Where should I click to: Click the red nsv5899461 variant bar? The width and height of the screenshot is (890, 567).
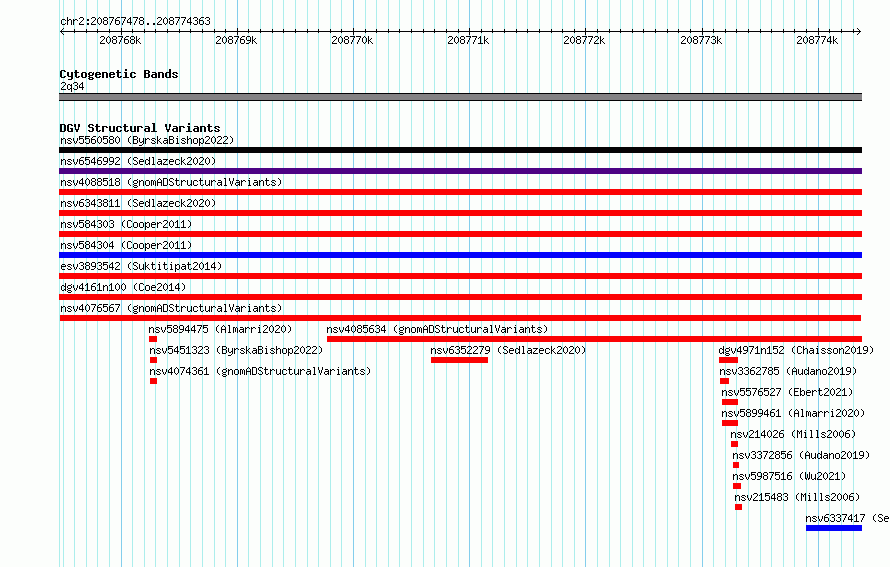click(x=730, y=423)
